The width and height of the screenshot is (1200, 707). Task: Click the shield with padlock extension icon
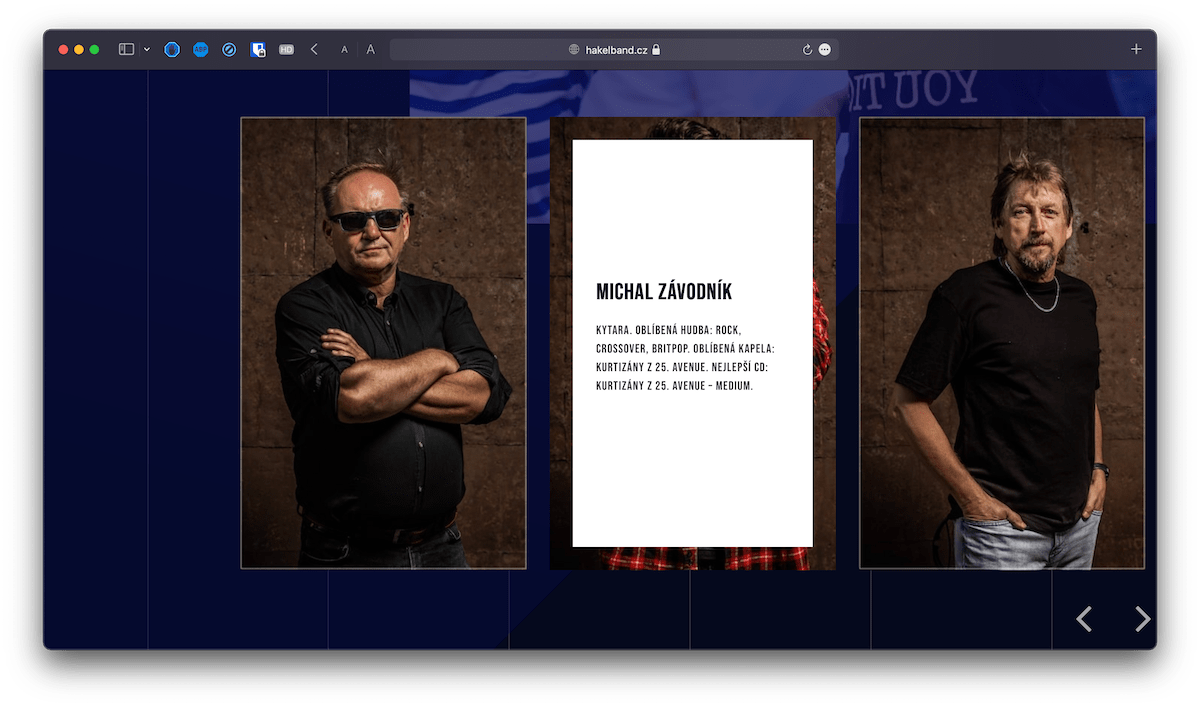tap(257, 49)
